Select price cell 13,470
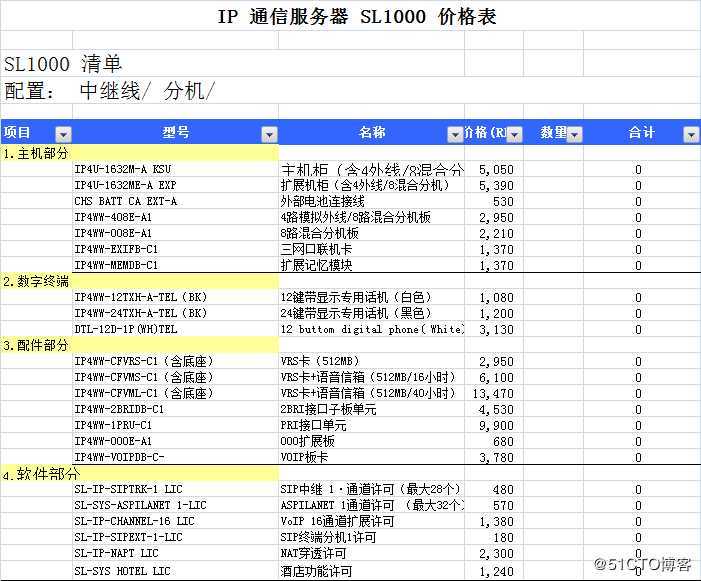Image resolution: width=701 pixels, height=581 pixels. [x=494, y=393]
